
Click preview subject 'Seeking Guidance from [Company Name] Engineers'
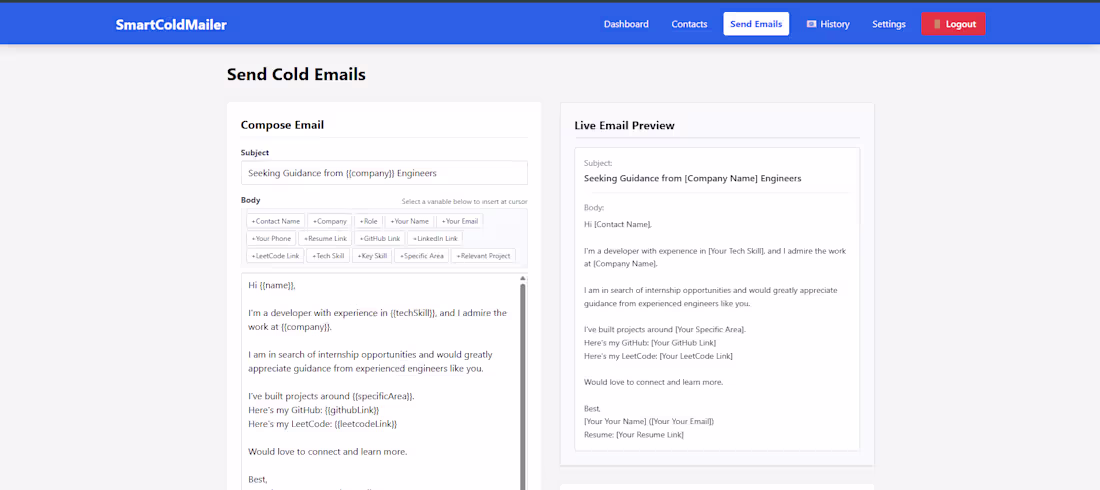692,178
